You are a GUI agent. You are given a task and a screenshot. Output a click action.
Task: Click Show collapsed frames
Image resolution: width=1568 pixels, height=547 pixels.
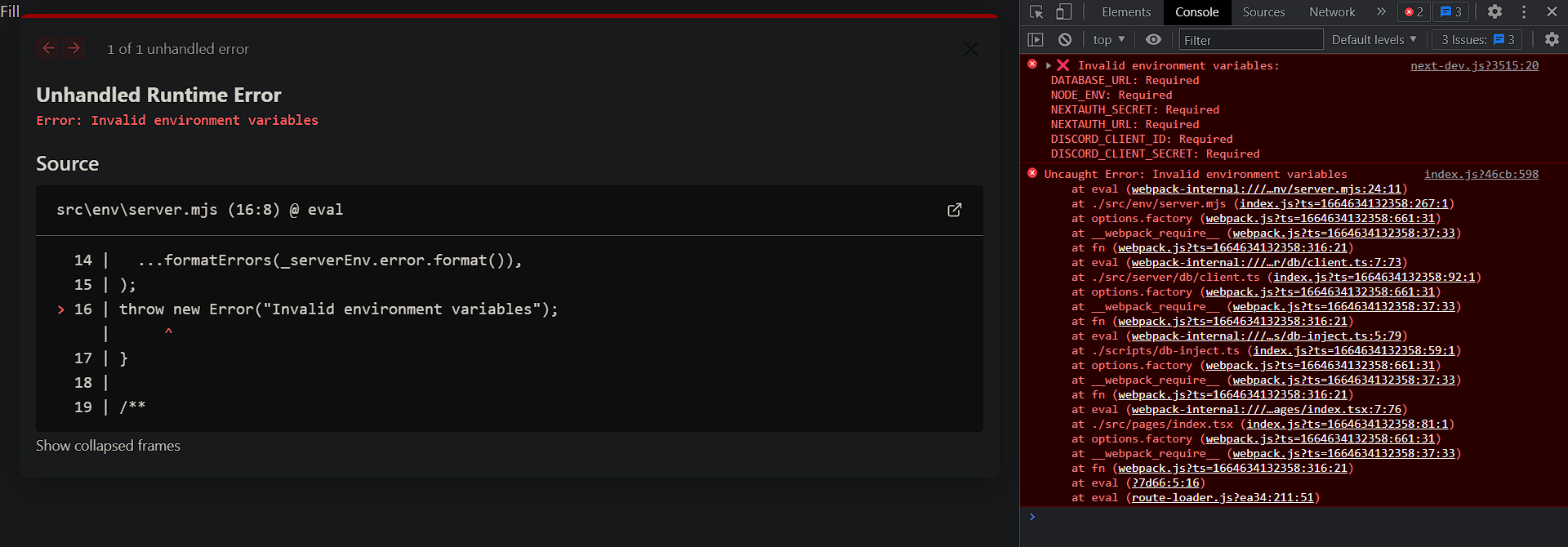point(108,445)
